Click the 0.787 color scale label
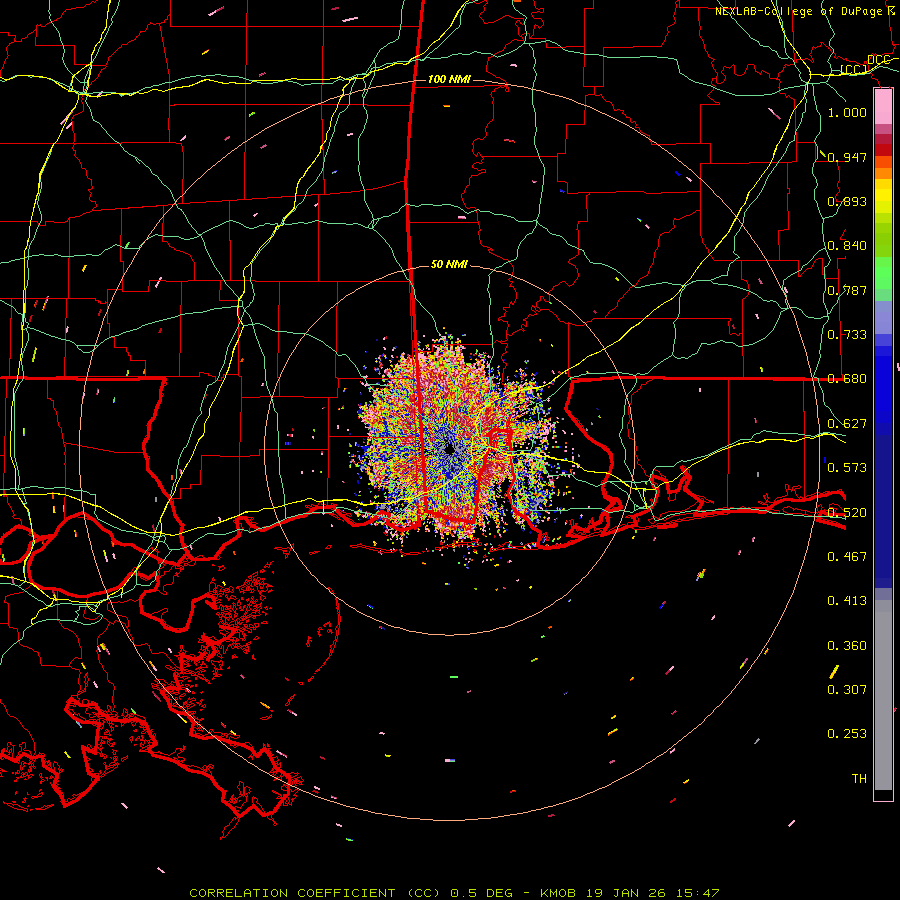 click(847, 290)
